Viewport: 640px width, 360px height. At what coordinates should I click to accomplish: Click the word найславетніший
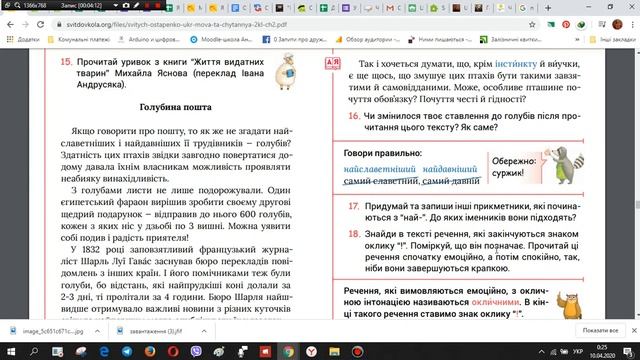(x=380, y=169)
